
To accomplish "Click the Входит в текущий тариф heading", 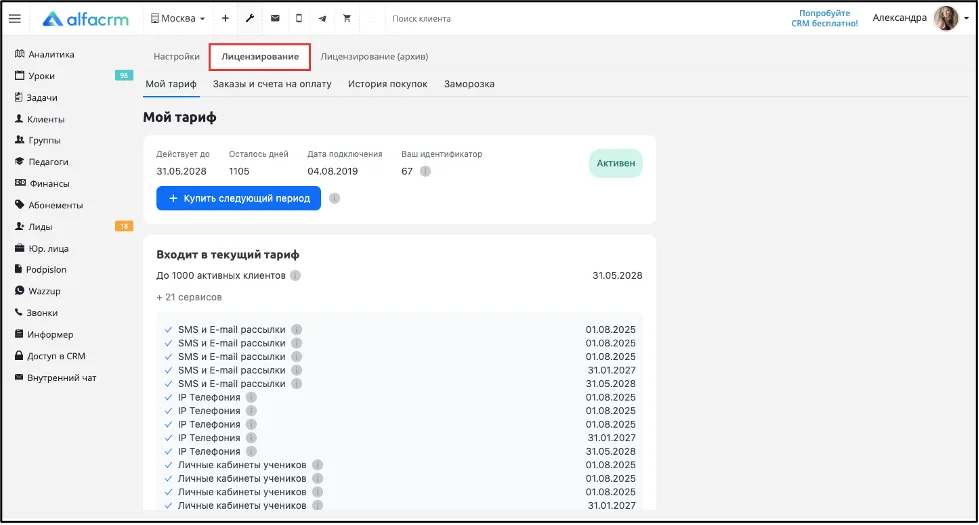I will click(x=228, y=255).
